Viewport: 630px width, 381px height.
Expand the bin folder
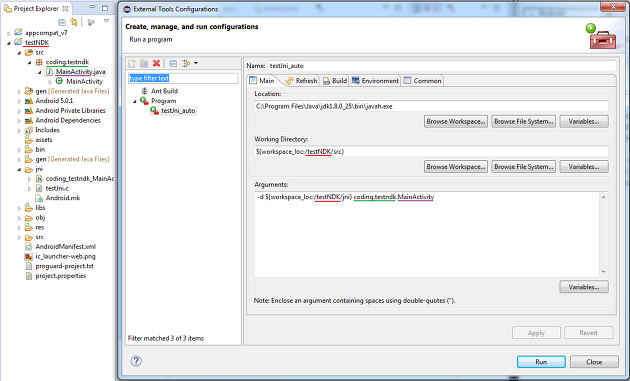point(19,150)
